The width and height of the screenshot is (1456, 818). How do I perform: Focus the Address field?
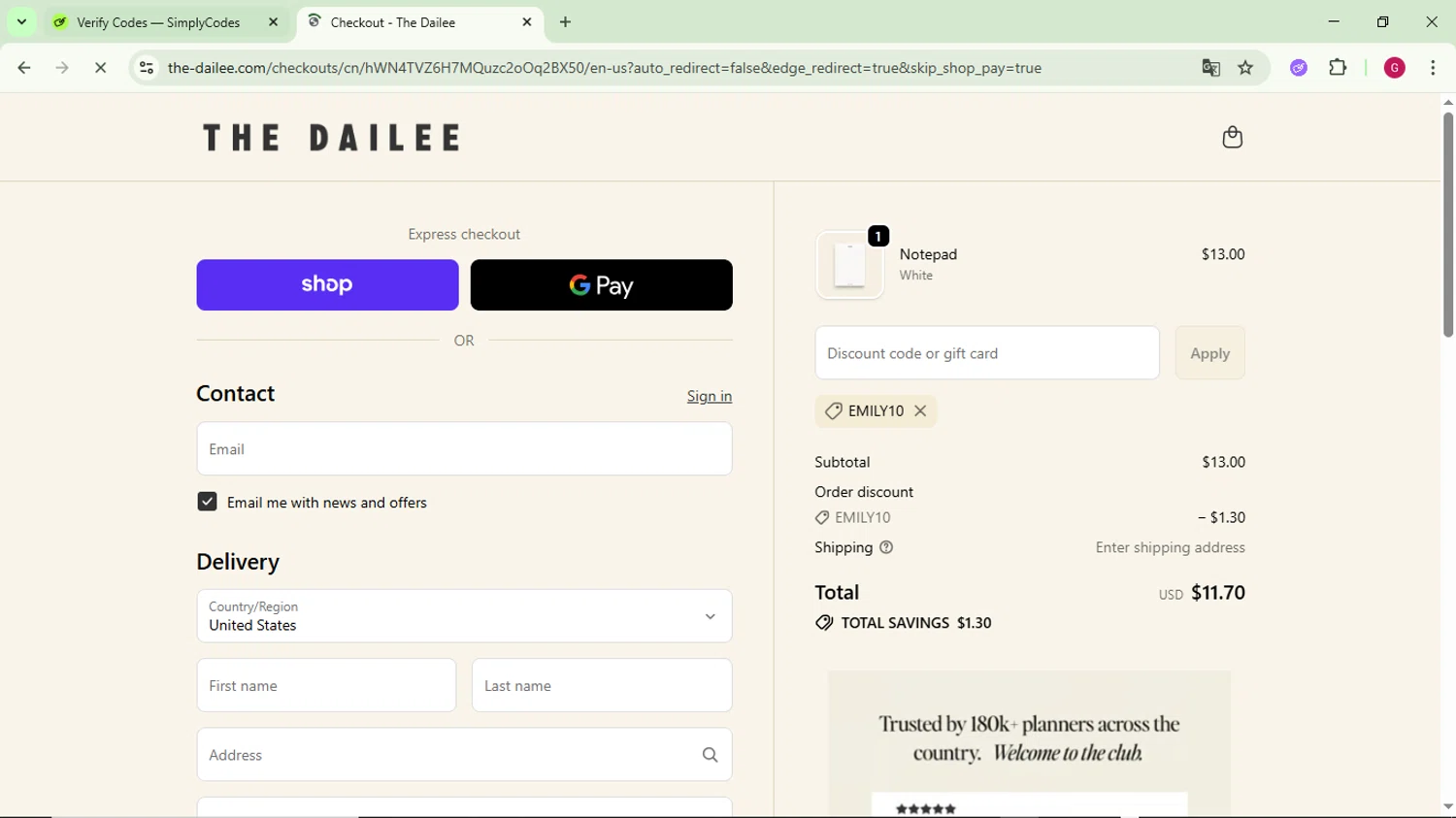click(x=464, y=755)
